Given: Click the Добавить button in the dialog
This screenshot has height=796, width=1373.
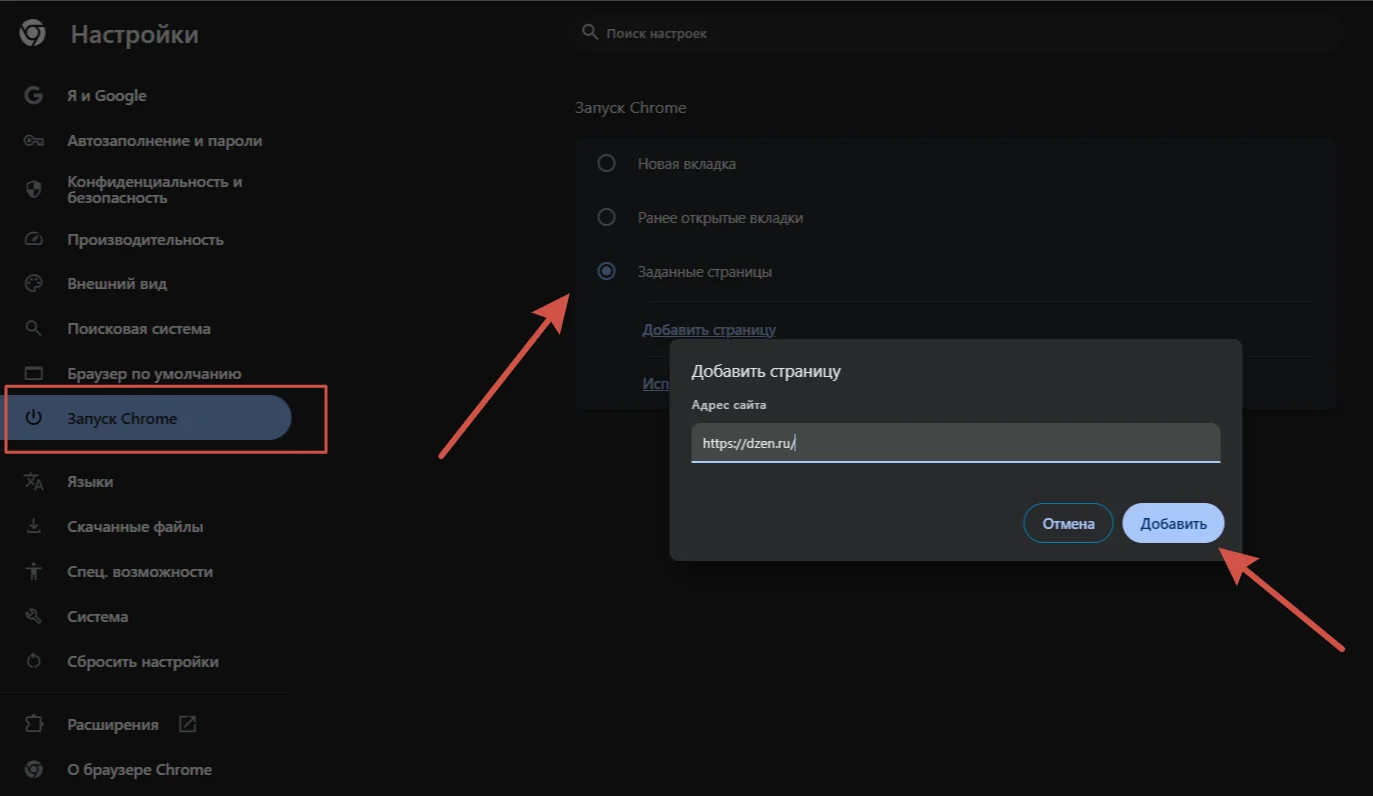Looking at the screenshot, I should [x=1174, y=523].
